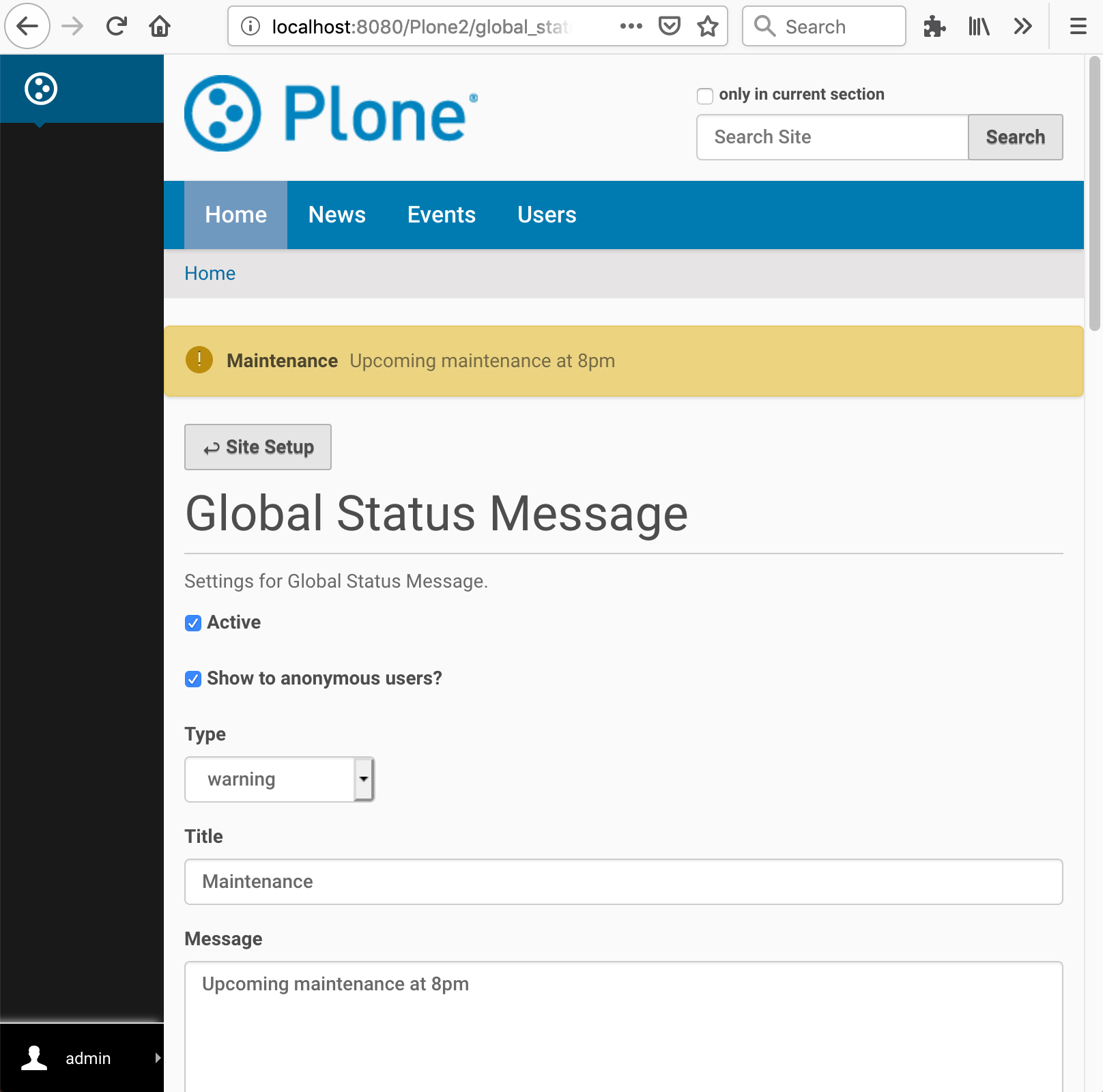Reload the page
The image size is (1103, 1092).
[115, 26]
